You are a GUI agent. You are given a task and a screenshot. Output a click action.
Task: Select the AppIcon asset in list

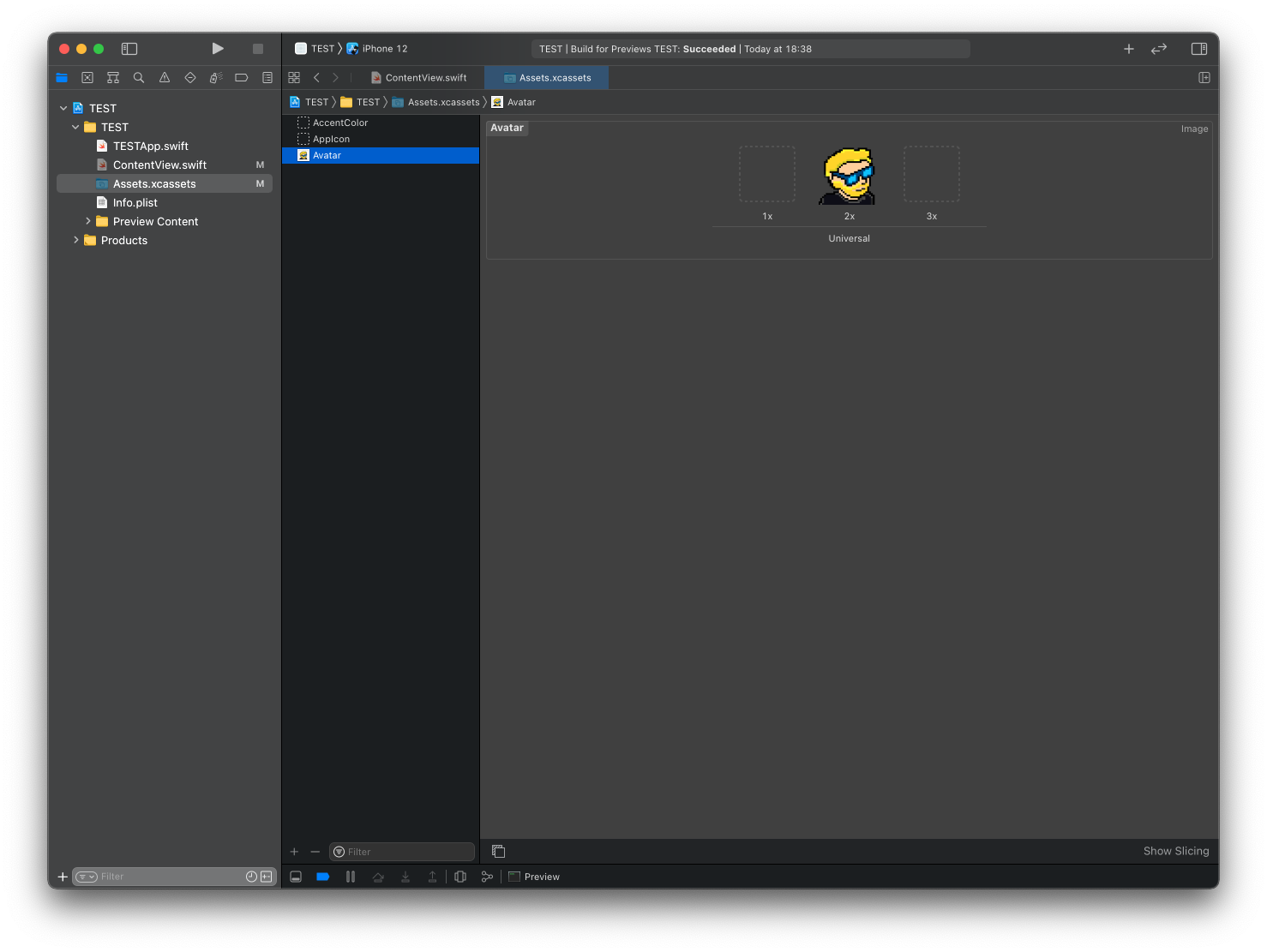pyautogui.click(x=331, y=139)
